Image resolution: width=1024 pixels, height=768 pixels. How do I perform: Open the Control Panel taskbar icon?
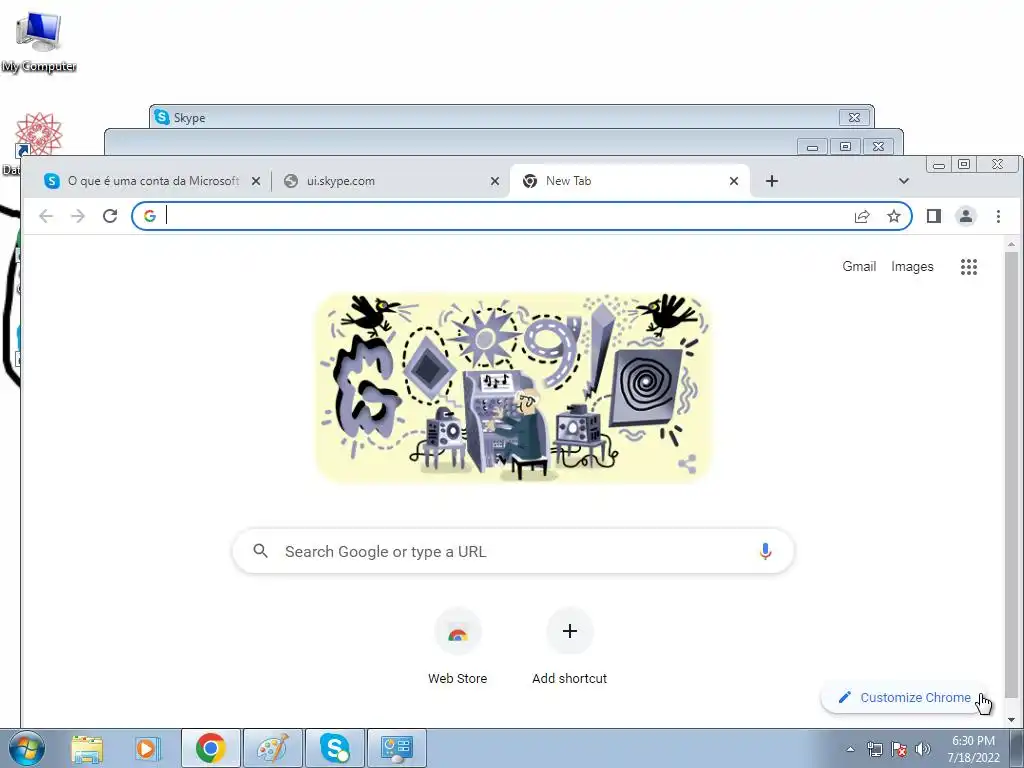(x=396, y=748)
